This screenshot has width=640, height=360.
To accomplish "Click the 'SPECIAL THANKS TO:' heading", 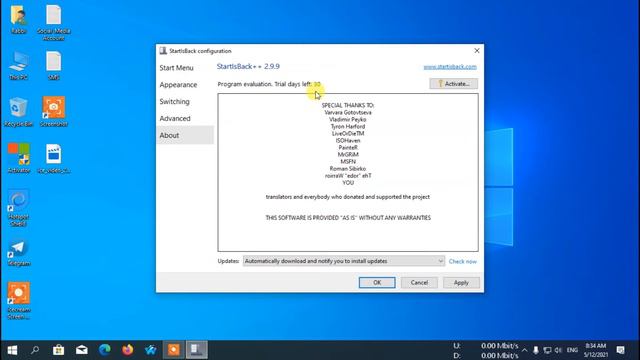I will tap(348, 105).
